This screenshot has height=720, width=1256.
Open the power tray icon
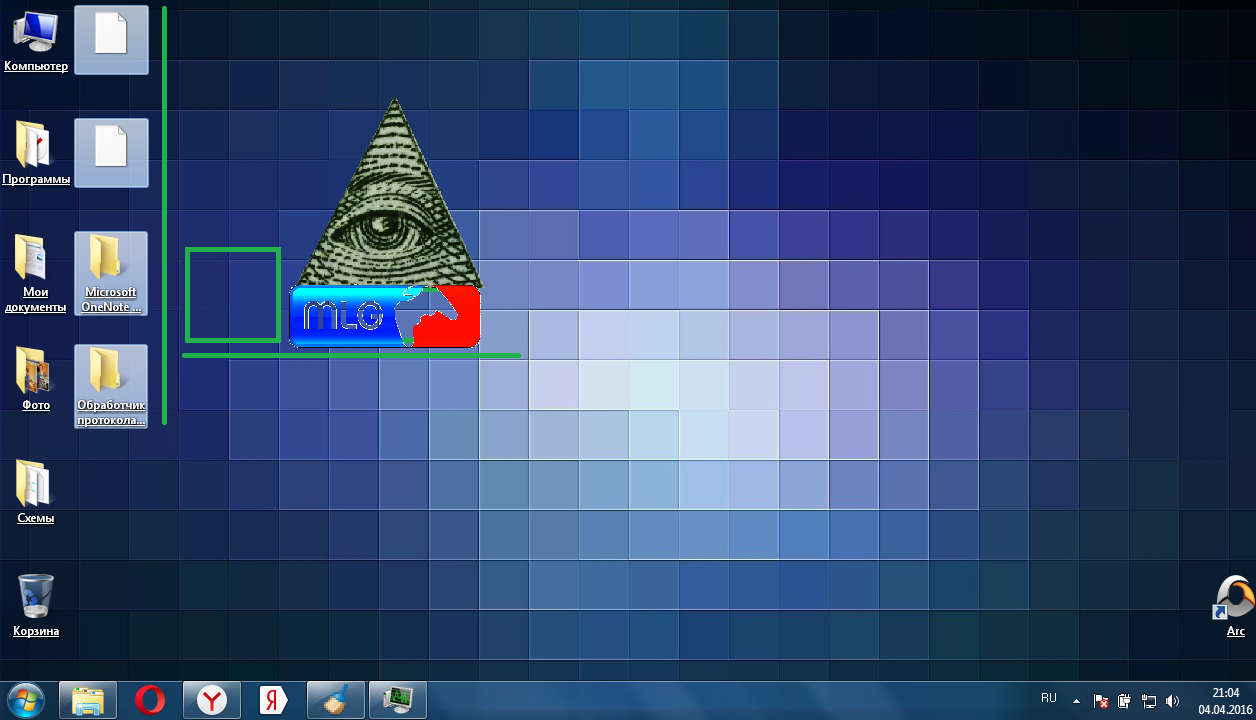pos(1125,701)
